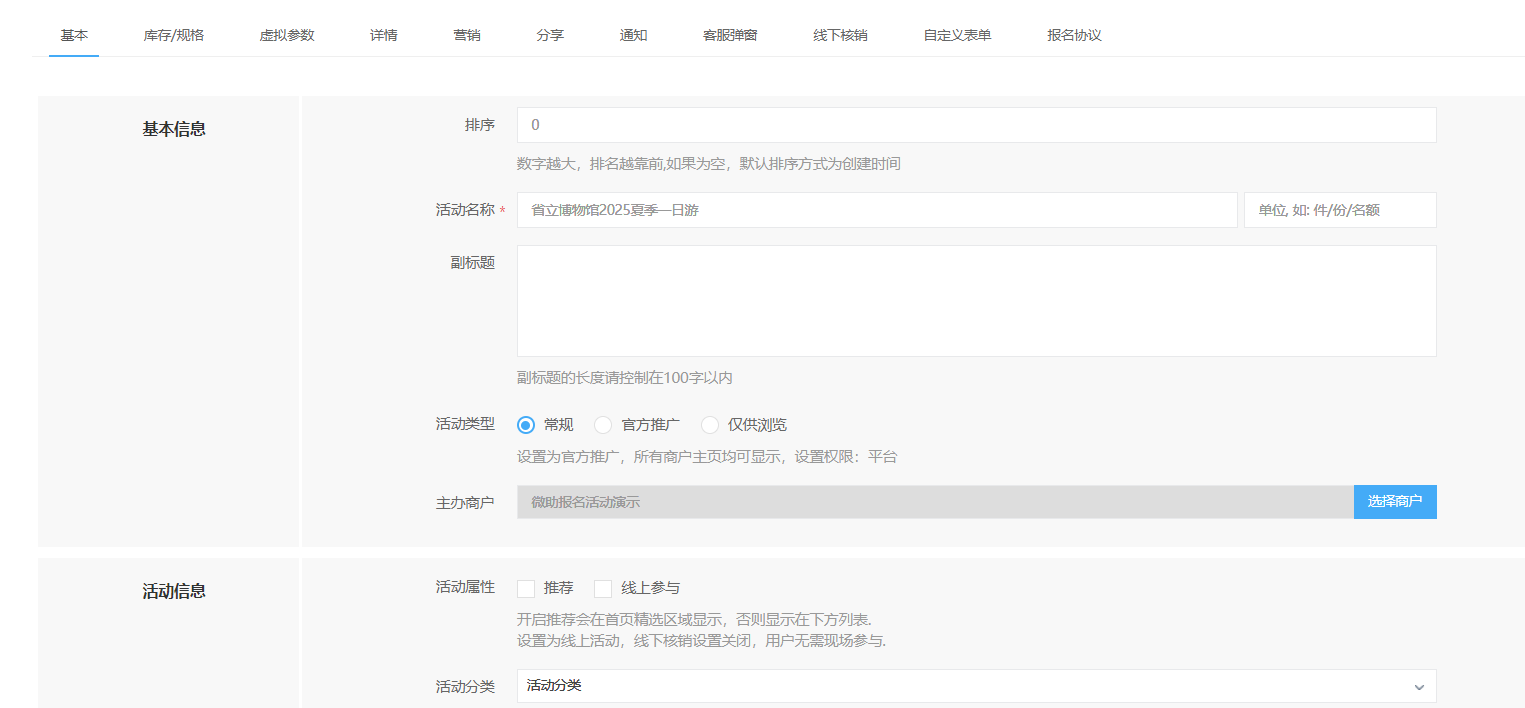Enable the 推荐 activity attribute
This screenshot has width=1525, height=708.
pyautogui.click(x=526, y=588)
